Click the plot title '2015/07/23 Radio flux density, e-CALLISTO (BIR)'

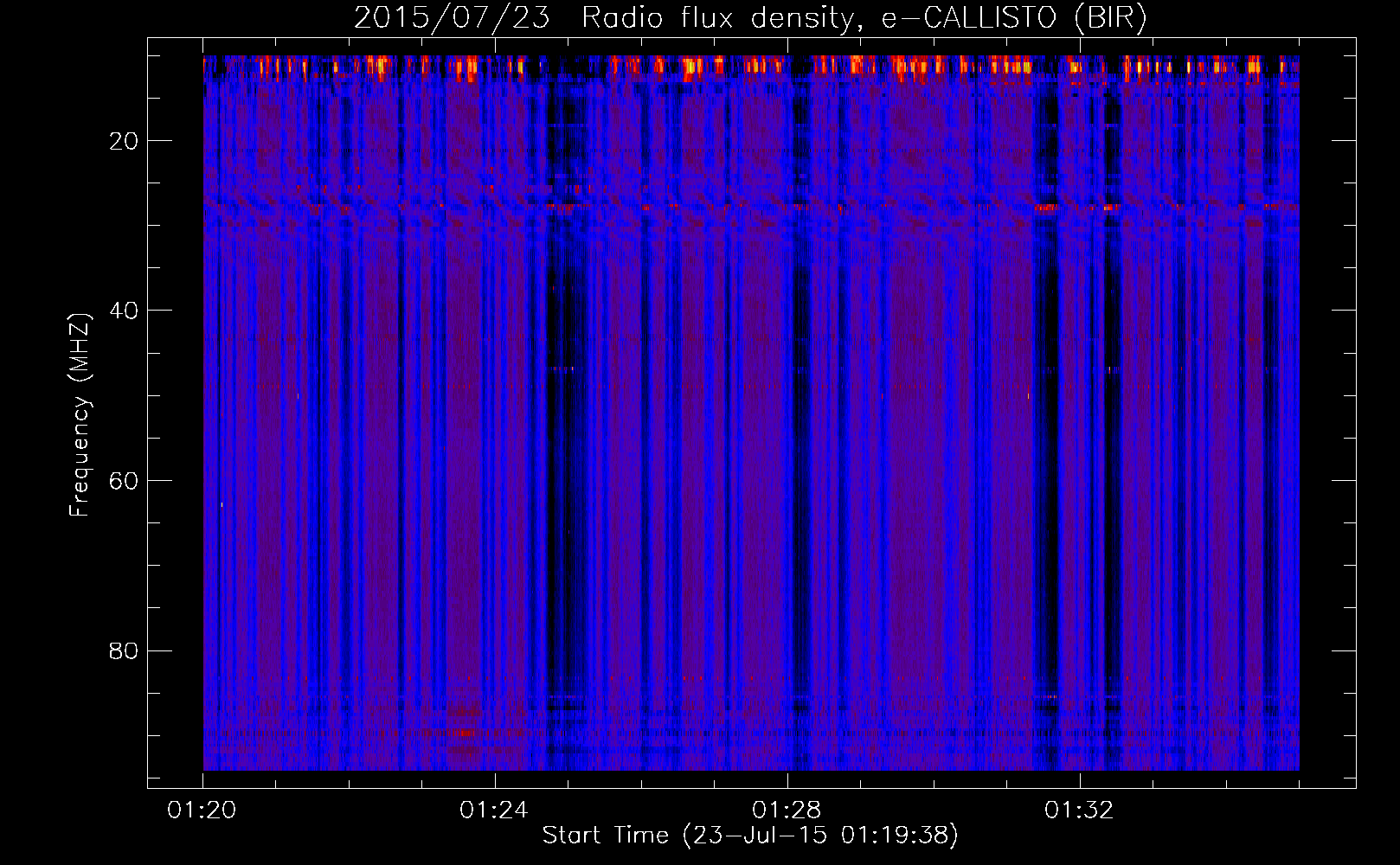pos(750,17)
